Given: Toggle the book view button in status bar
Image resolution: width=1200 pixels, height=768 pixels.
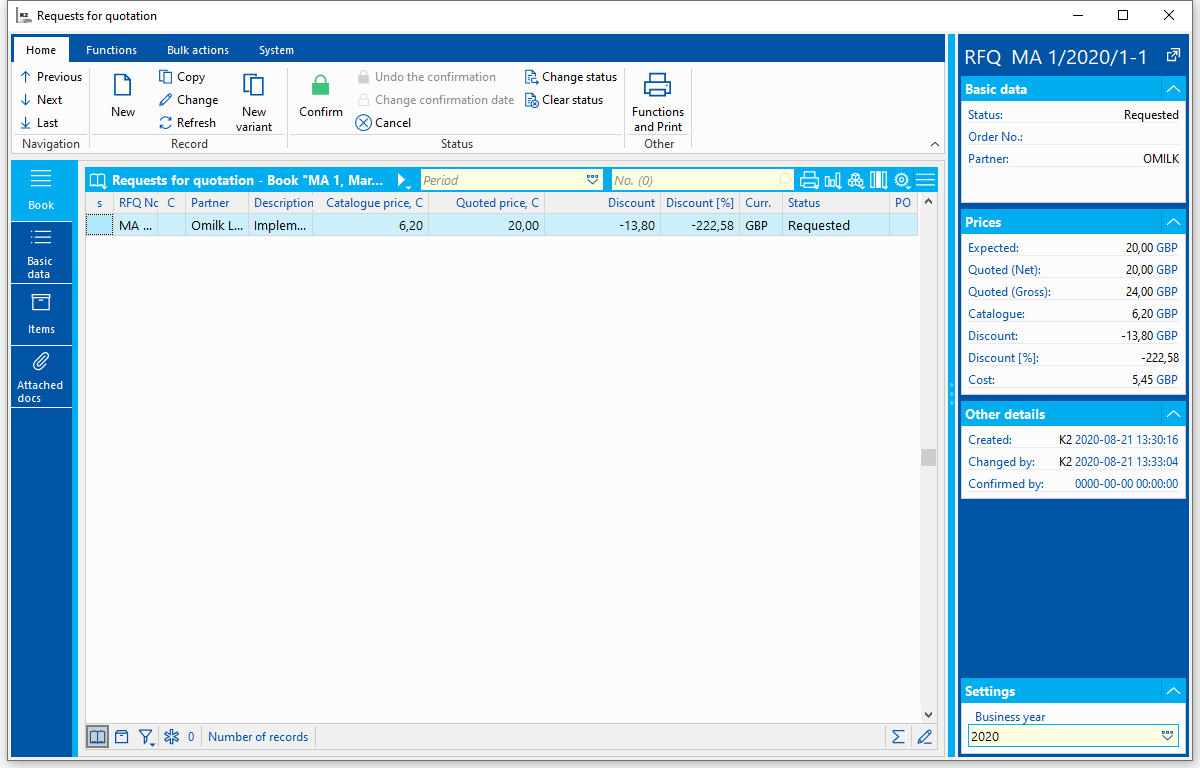Looking at the screenshot, I should tap(97, 737).
